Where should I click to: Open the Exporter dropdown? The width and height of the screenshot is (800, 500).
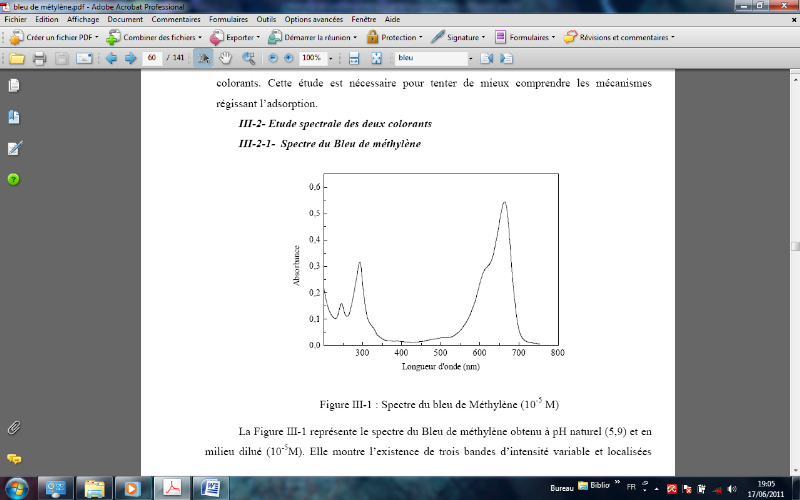tap(235, 37)
